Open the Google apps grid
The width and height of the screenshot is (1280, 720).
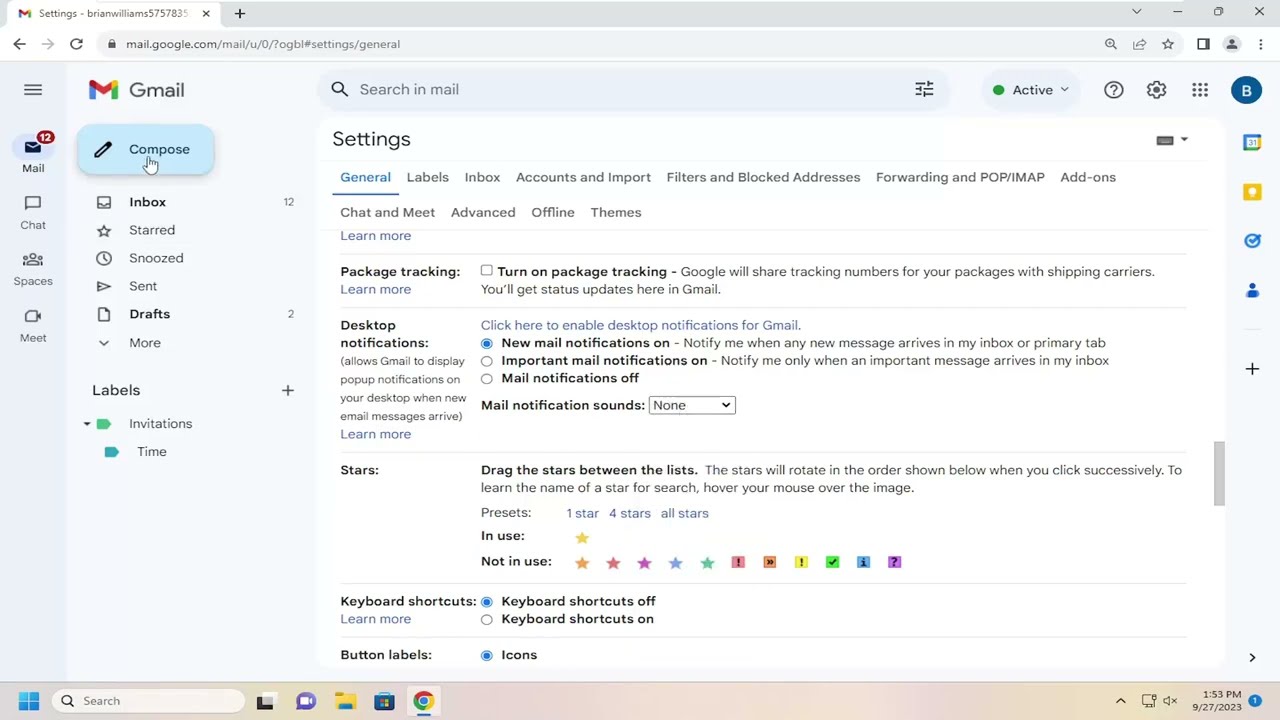coord(1200,90)
